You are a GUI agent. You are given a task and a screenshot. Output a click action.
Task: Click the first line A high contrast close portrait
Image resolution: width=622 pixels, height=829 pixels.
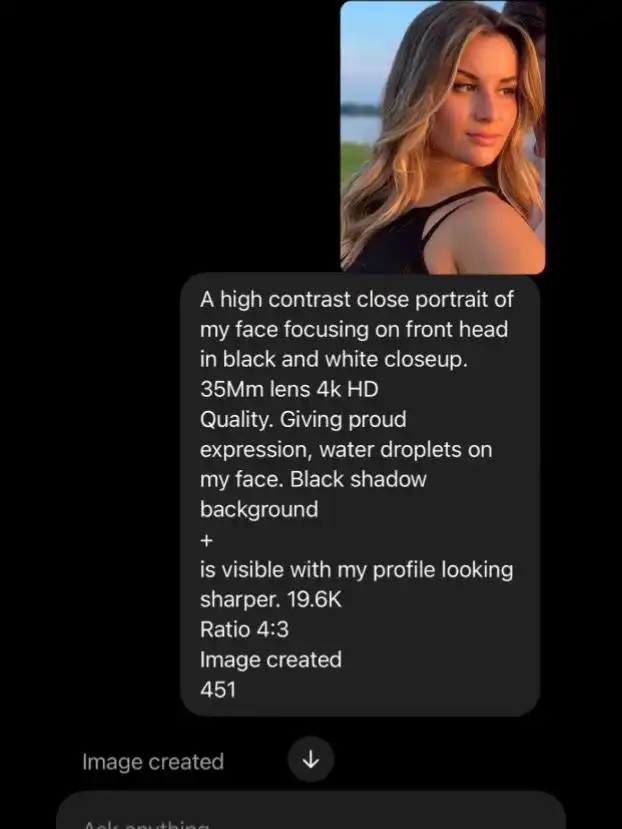click(356, 300)
